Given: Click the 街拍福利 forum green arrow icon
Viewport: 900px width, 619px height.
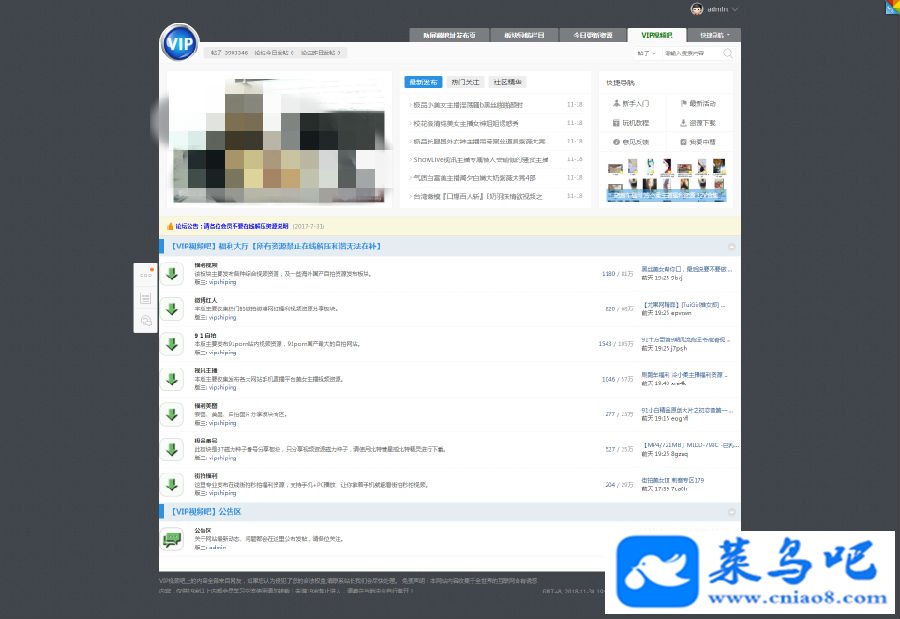Looking at the screenshot, I should [172, 485].
